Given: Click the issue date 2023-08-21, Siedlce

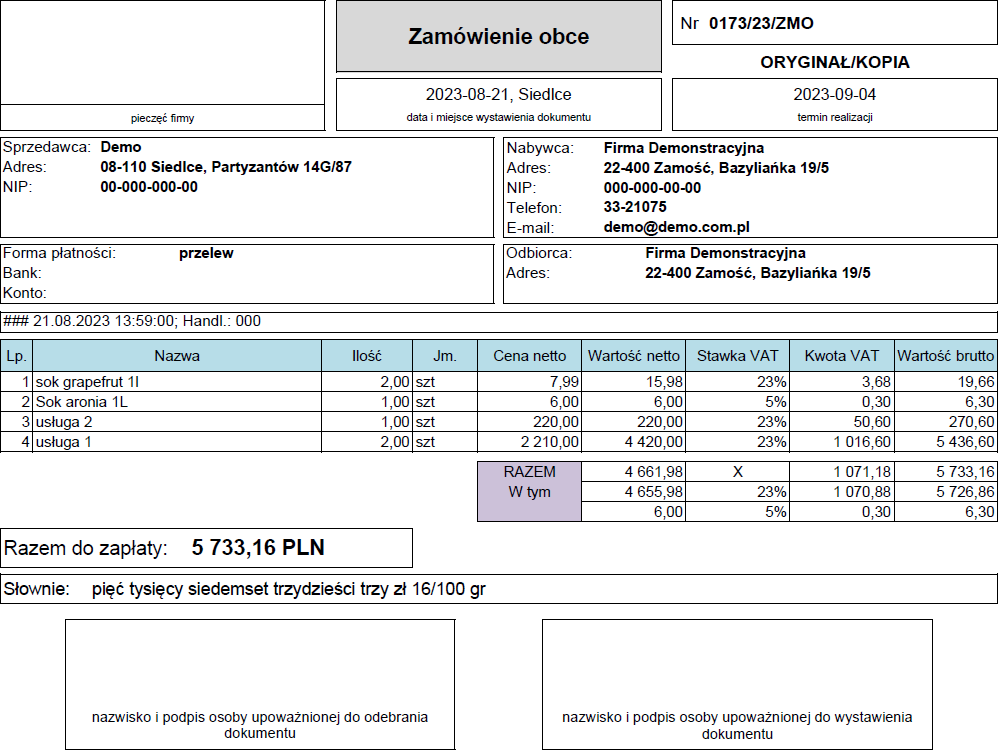Looking at the screenshot, I should 498,95.
